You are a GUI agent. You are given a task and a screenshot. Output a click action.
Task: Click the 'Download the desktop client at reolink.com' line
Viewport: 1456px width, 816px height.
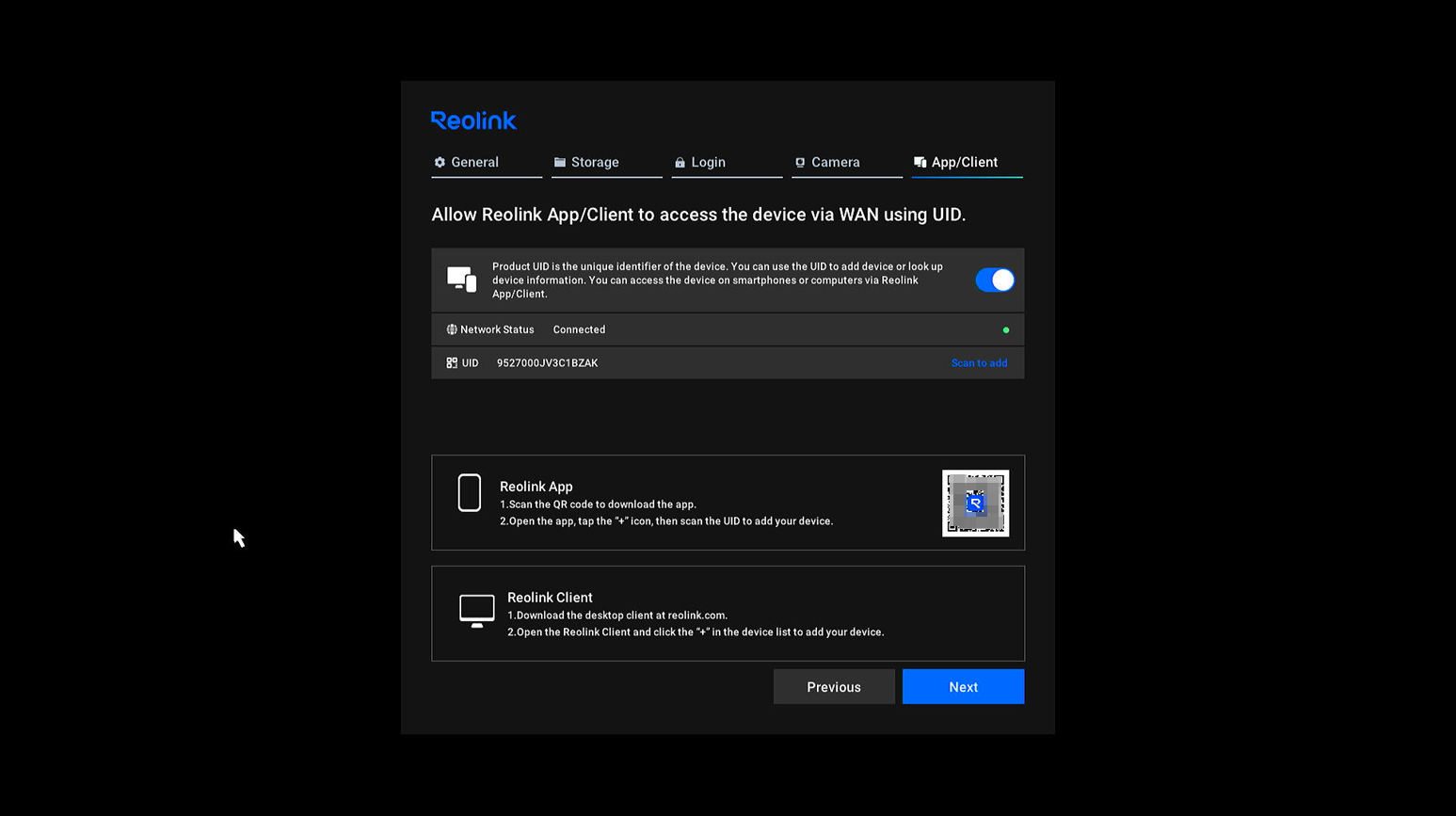pyautogui.click(x=617, y=616)
